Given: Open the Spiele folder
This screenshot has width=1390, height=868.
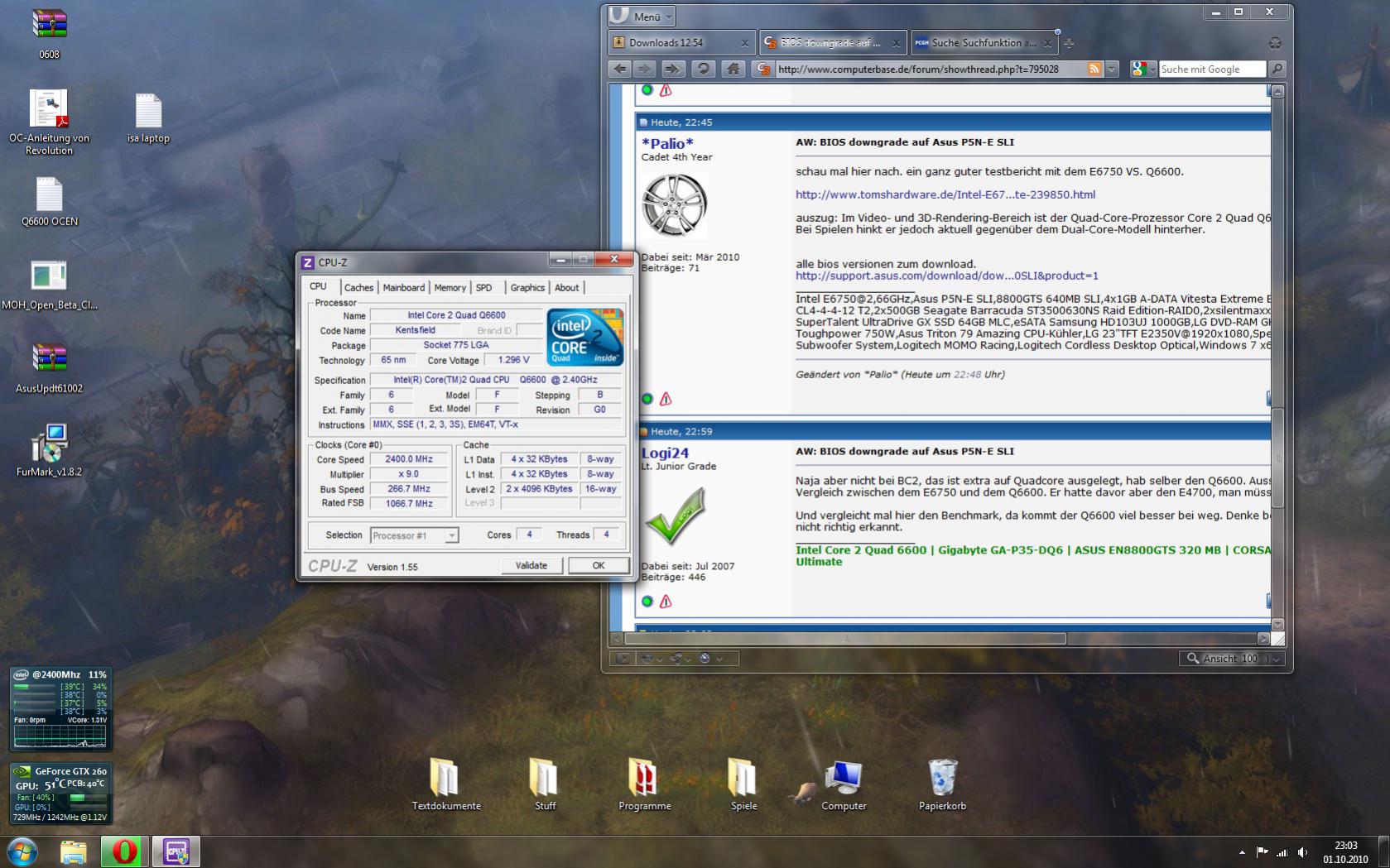Looking at the screenshot, I should 743,784.
